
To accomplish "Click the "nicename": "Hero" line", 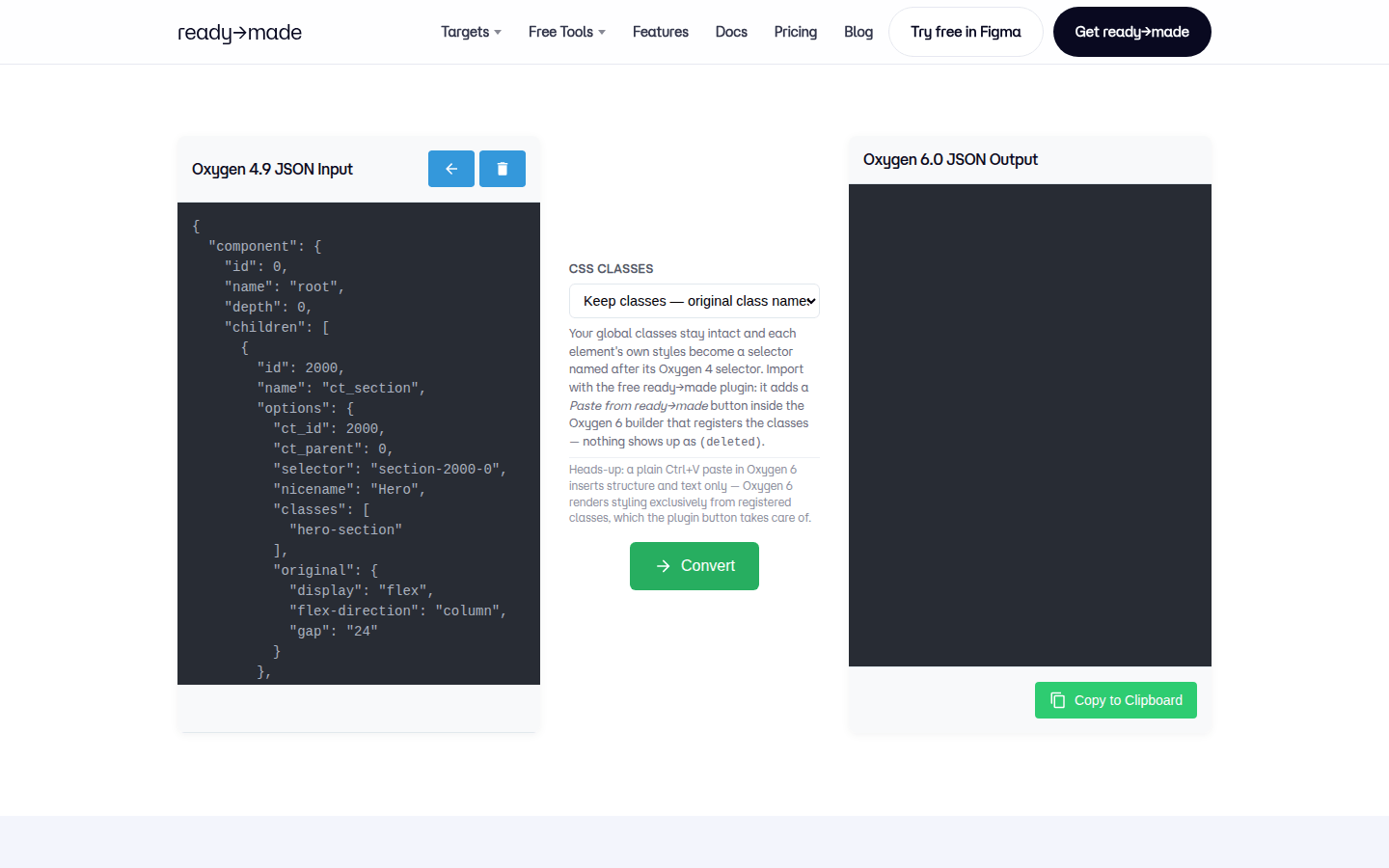I will tap(349, 489).
